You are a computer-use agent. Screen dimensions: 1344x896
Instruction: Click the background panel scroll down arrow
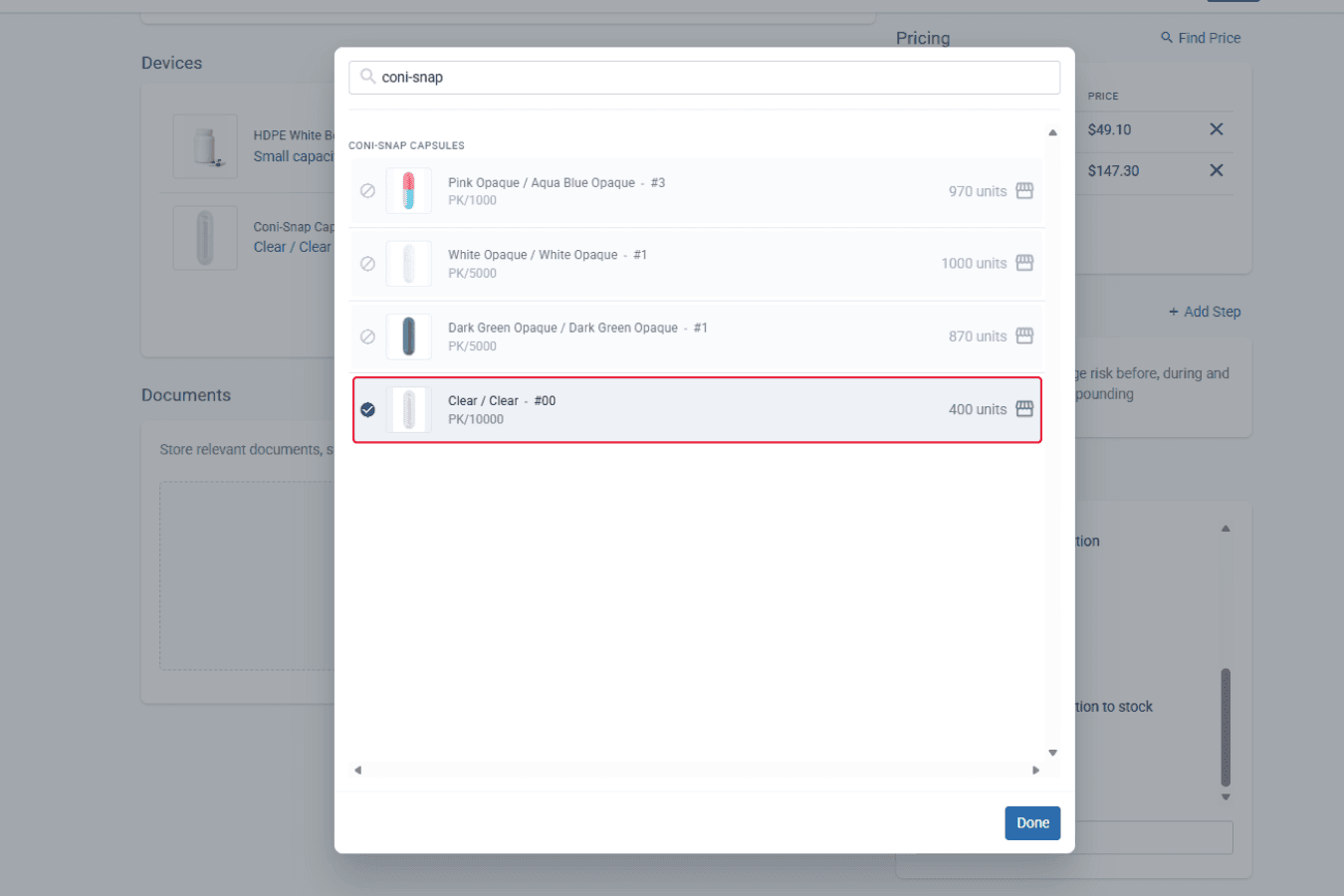coord(1226,796)
